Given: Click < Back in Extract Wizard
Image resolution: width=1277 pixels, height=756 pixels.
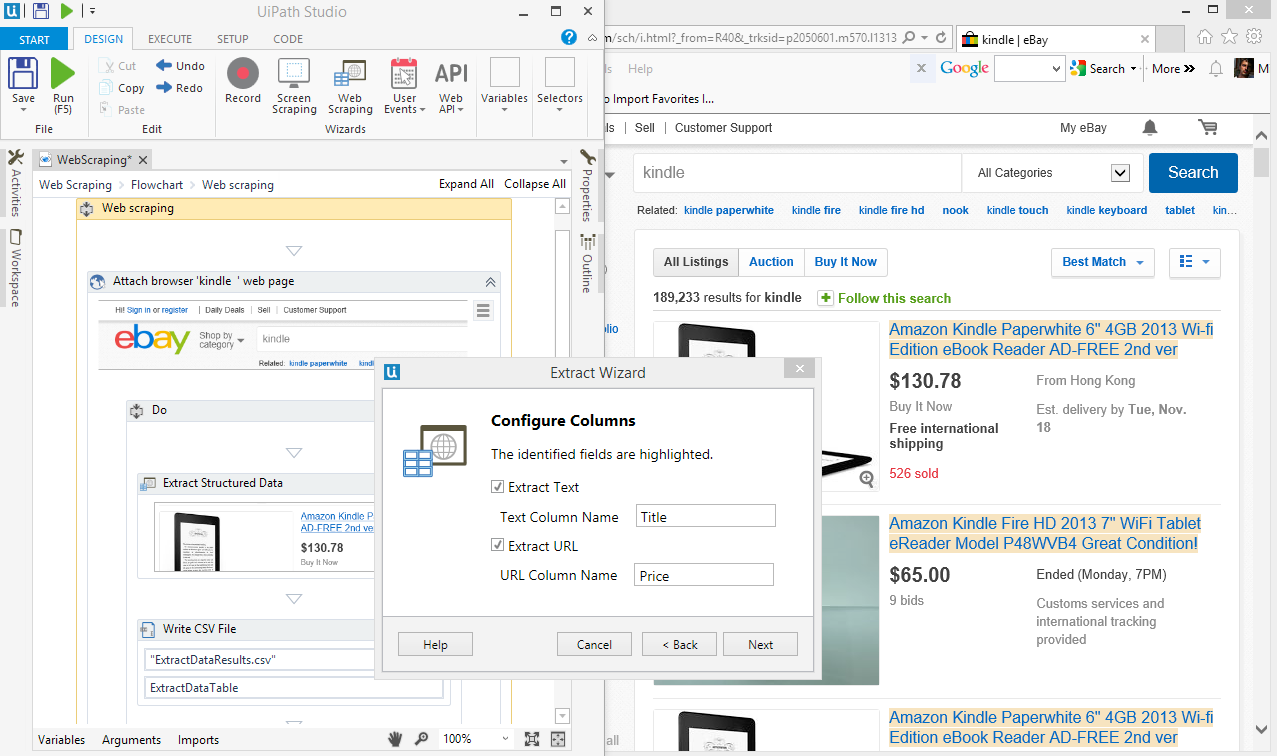Looking at the screenshot, I should [680, 644].
